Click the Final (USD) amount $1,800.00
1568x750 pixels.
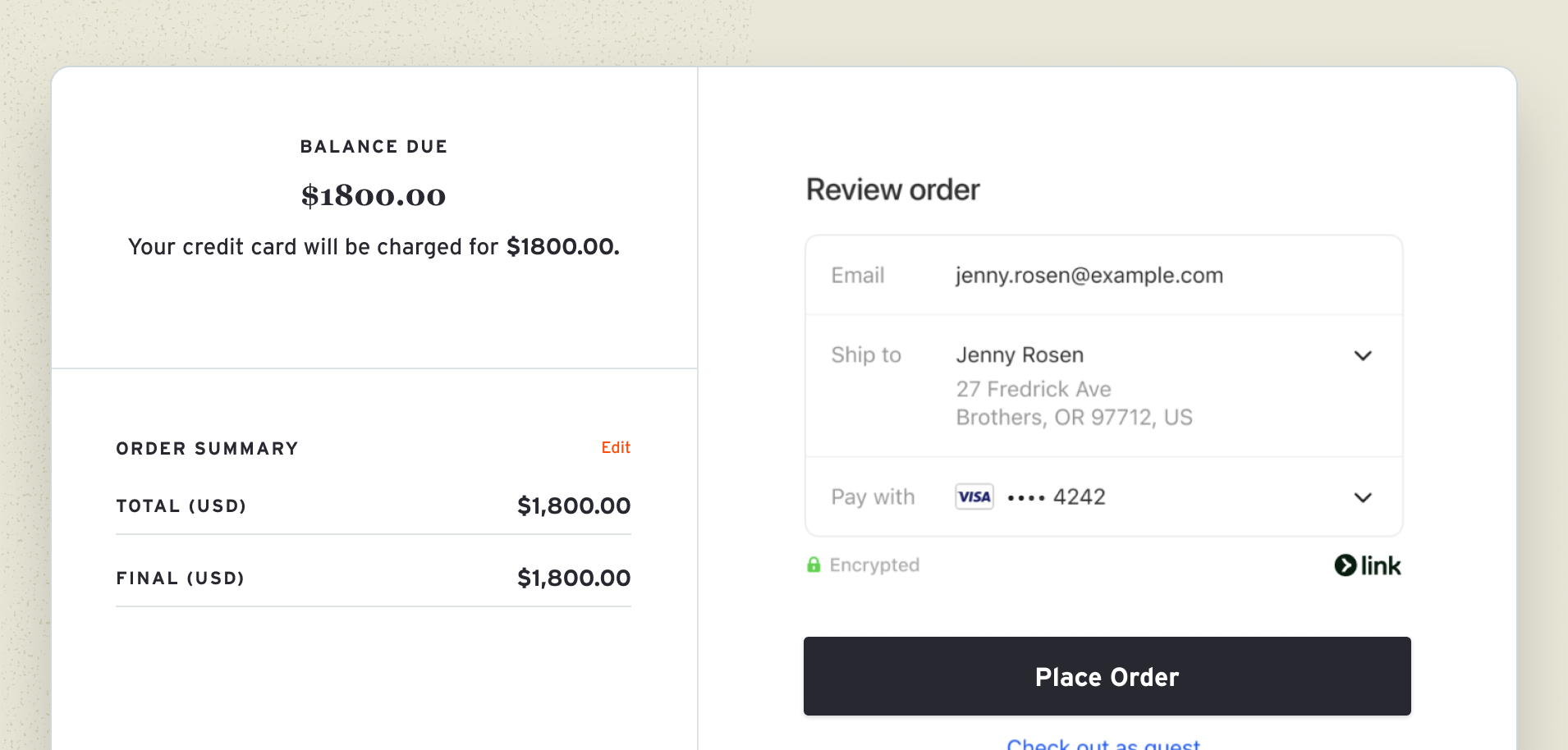pos(573,578)
